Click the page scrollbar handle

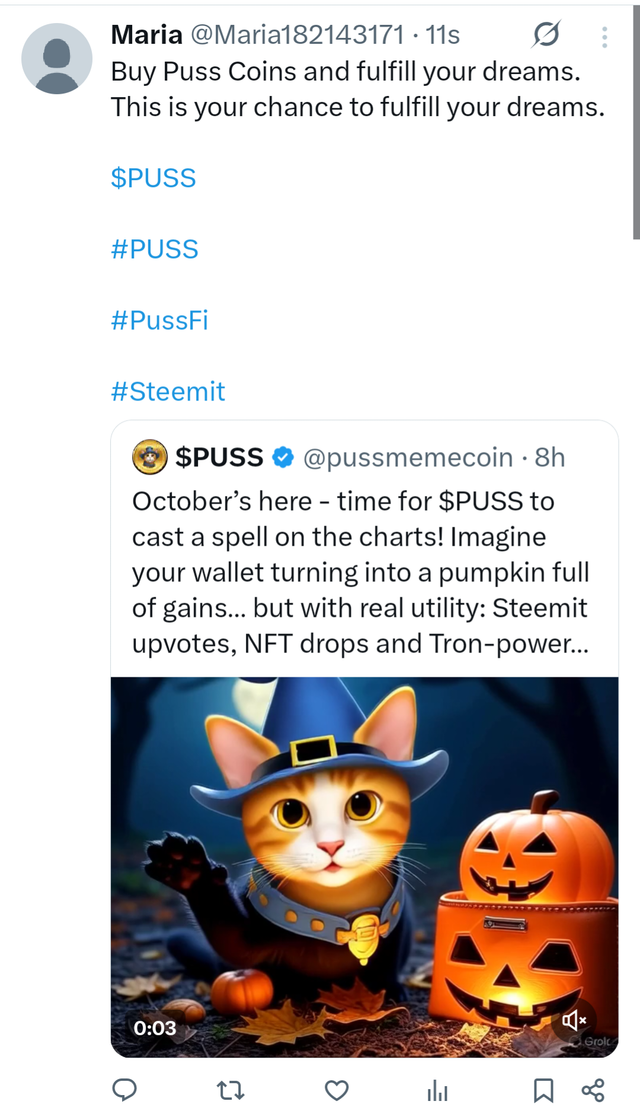coord(636,120)
